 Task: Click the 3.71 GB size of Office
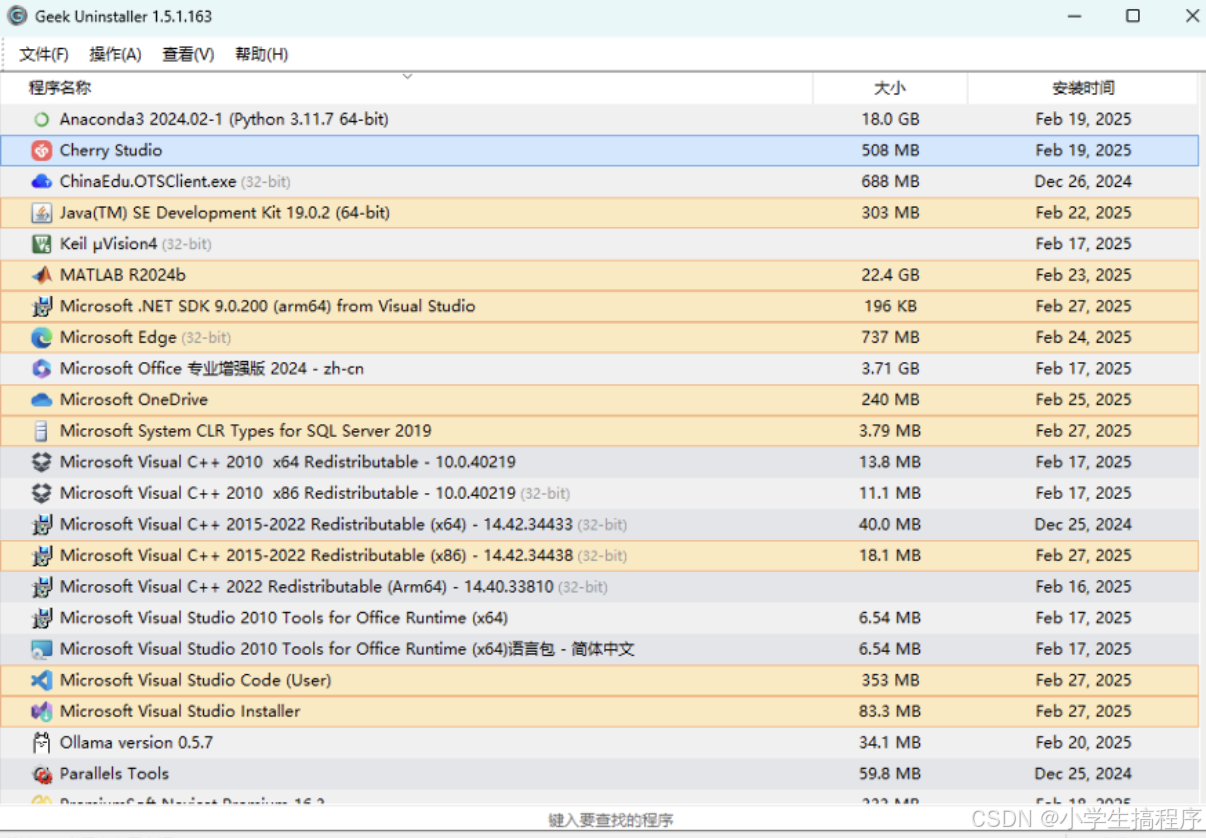pos(890,368)
